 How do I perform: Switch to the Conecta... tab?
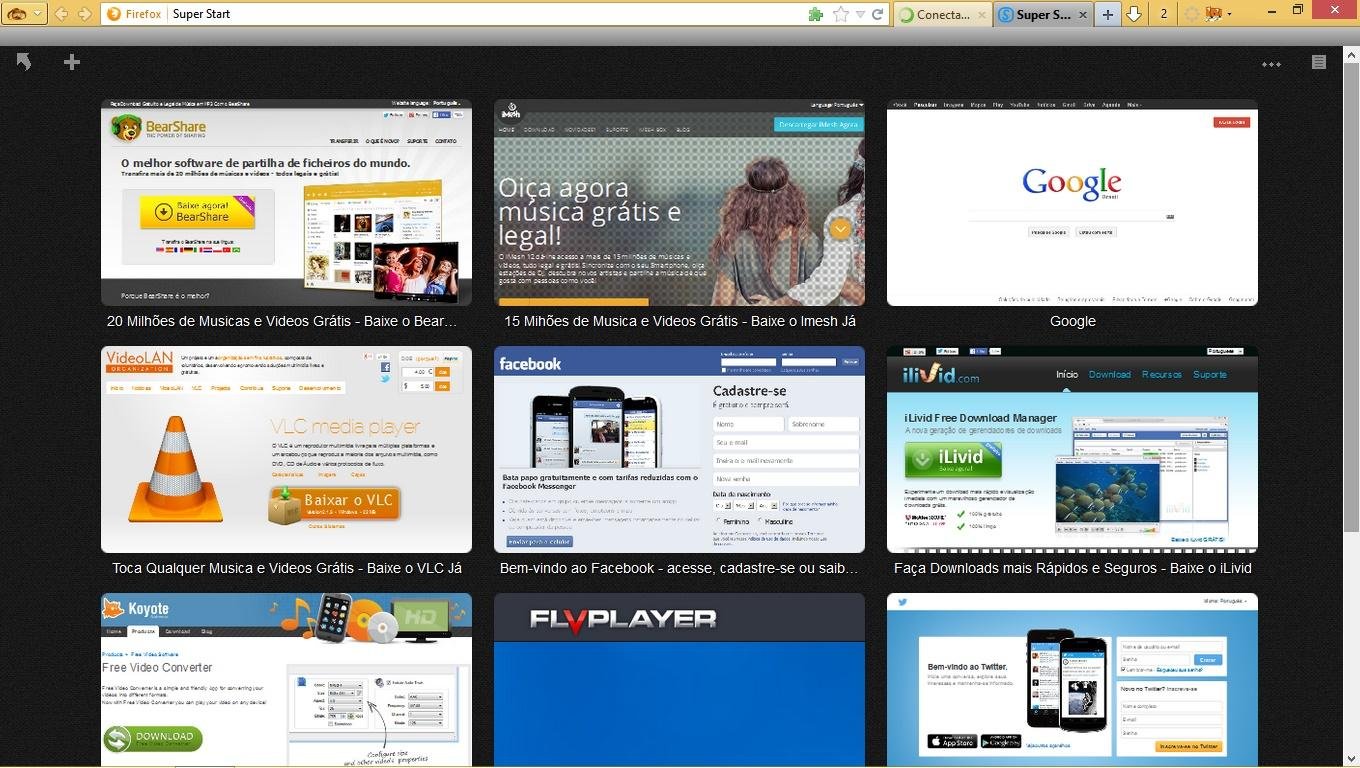coord(942,14)
